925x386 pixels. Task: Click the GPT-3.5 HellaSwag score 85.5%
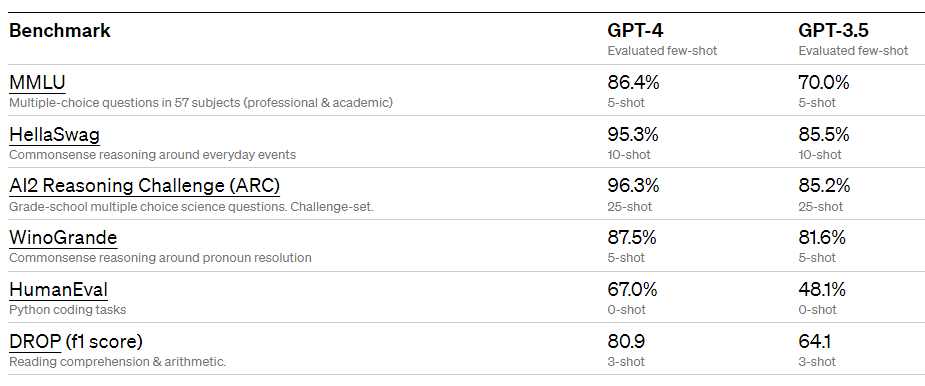824,135
